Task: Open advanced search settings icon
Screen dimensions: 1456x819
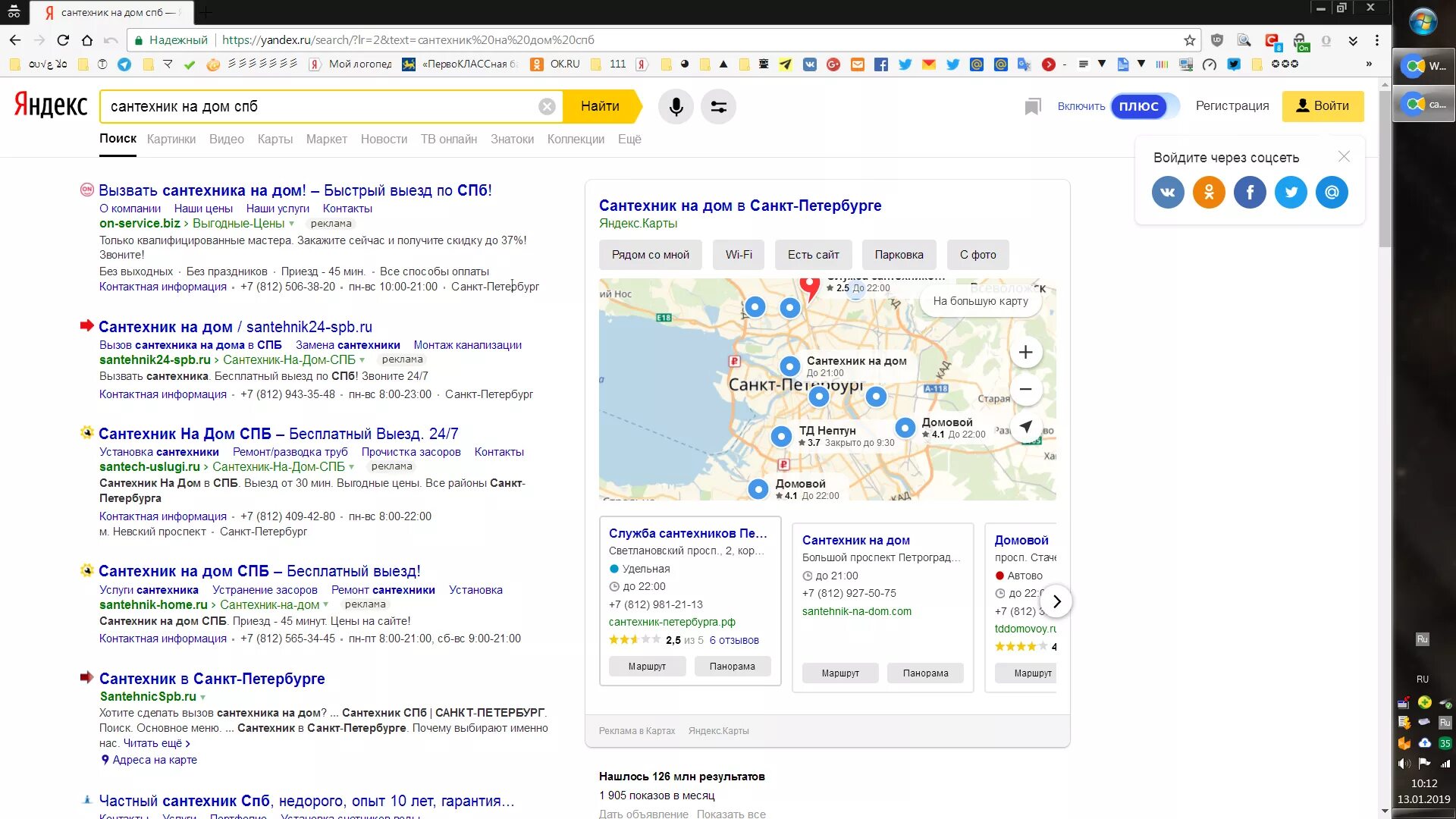Action: pyautogui.click(x=718, y=107)
